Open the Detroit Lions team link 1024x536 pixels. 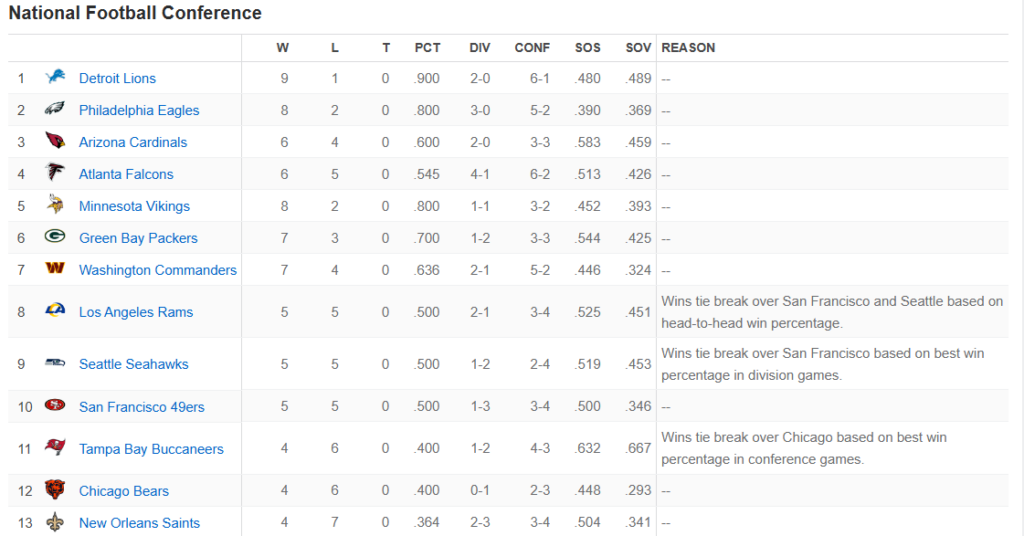[x=118, y=78]
